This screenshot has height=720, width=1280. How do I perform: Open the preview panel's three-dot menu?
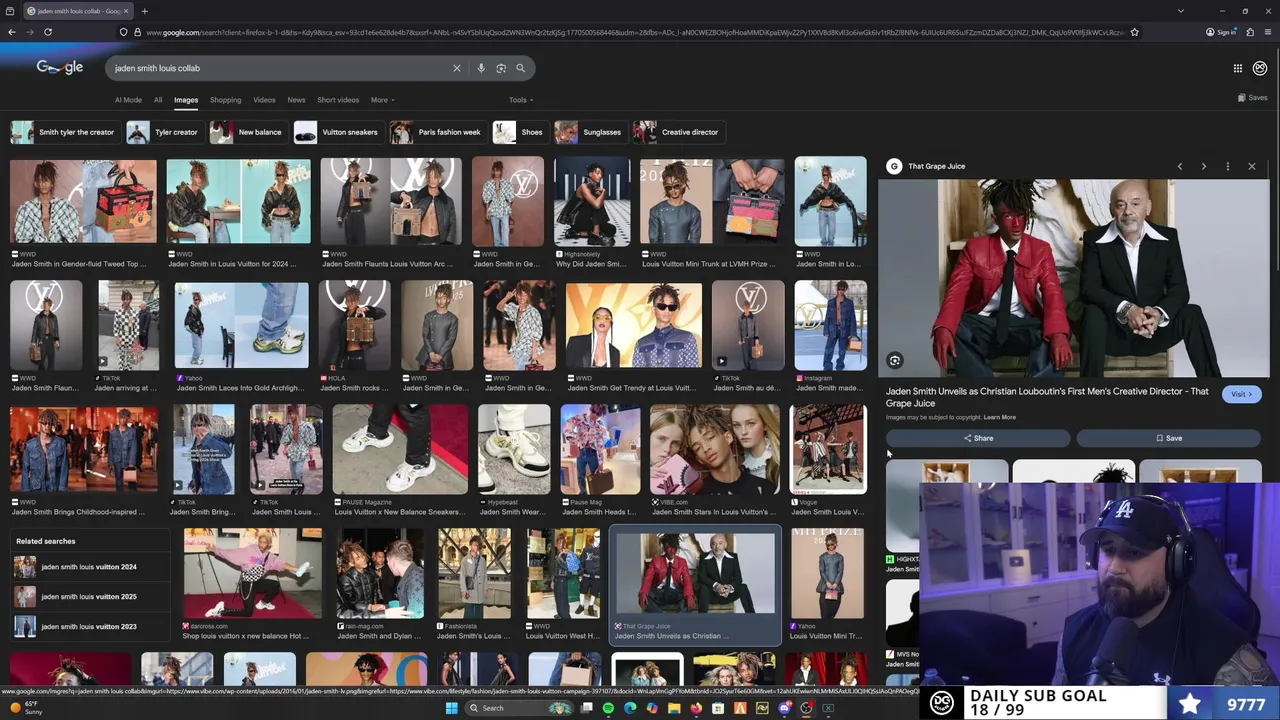coord(1228,166)
